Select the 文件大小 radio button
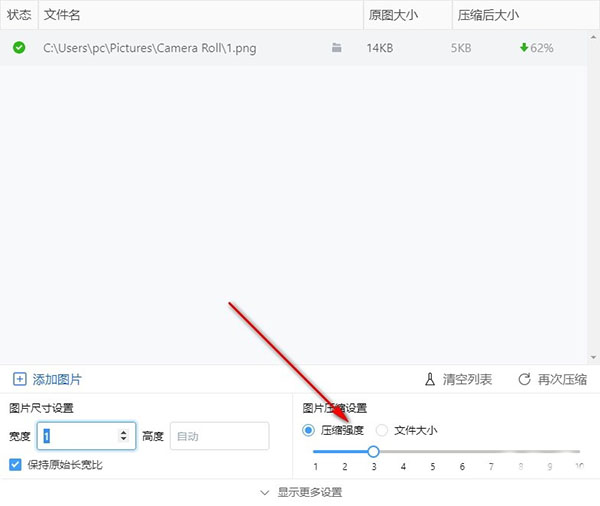This screenshot has width=600, height=506. (x=382, y=430)
